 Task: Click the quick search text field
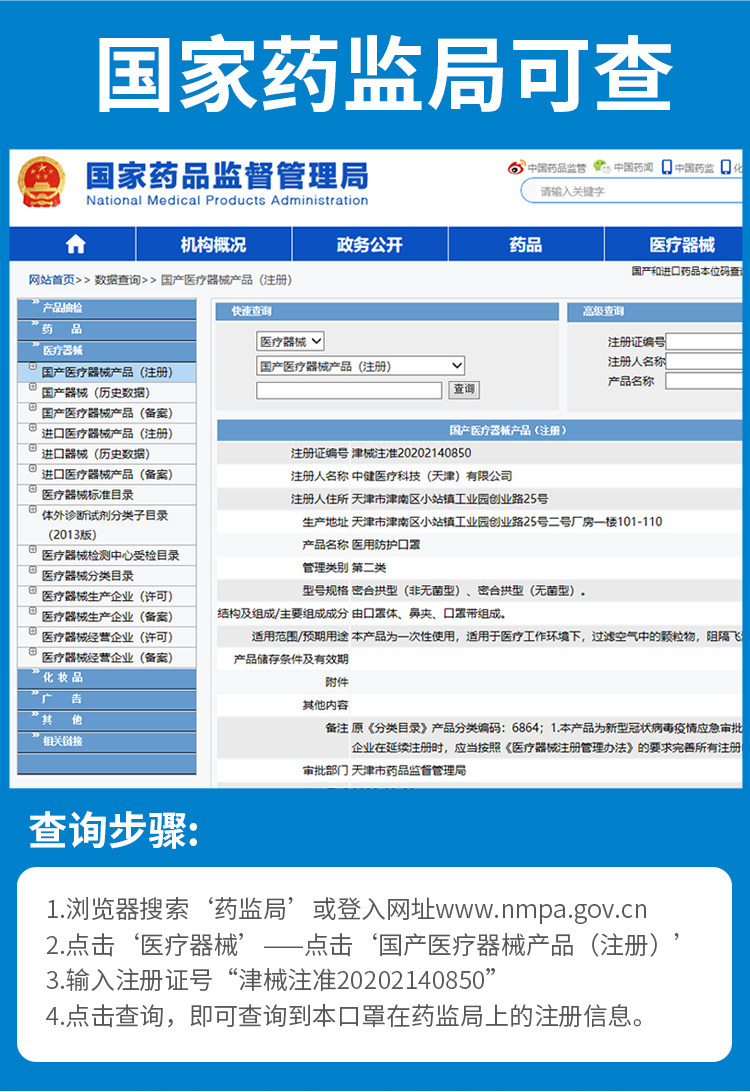click(x=349, y=390)
